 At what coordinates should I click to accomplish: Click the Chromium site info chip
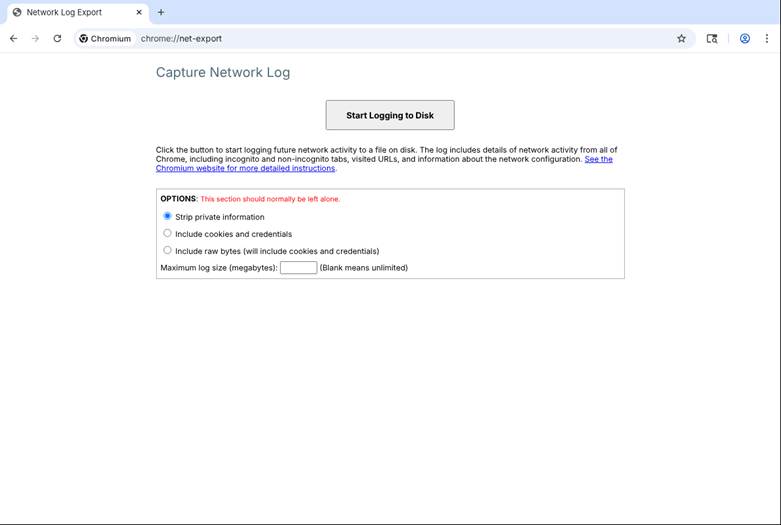[x=105, y=38]
